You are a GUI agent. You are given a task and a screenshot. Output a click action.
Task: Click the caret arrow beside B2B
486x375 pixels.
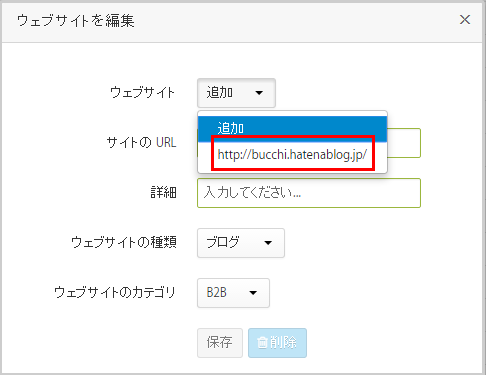[x=253, y=293]
